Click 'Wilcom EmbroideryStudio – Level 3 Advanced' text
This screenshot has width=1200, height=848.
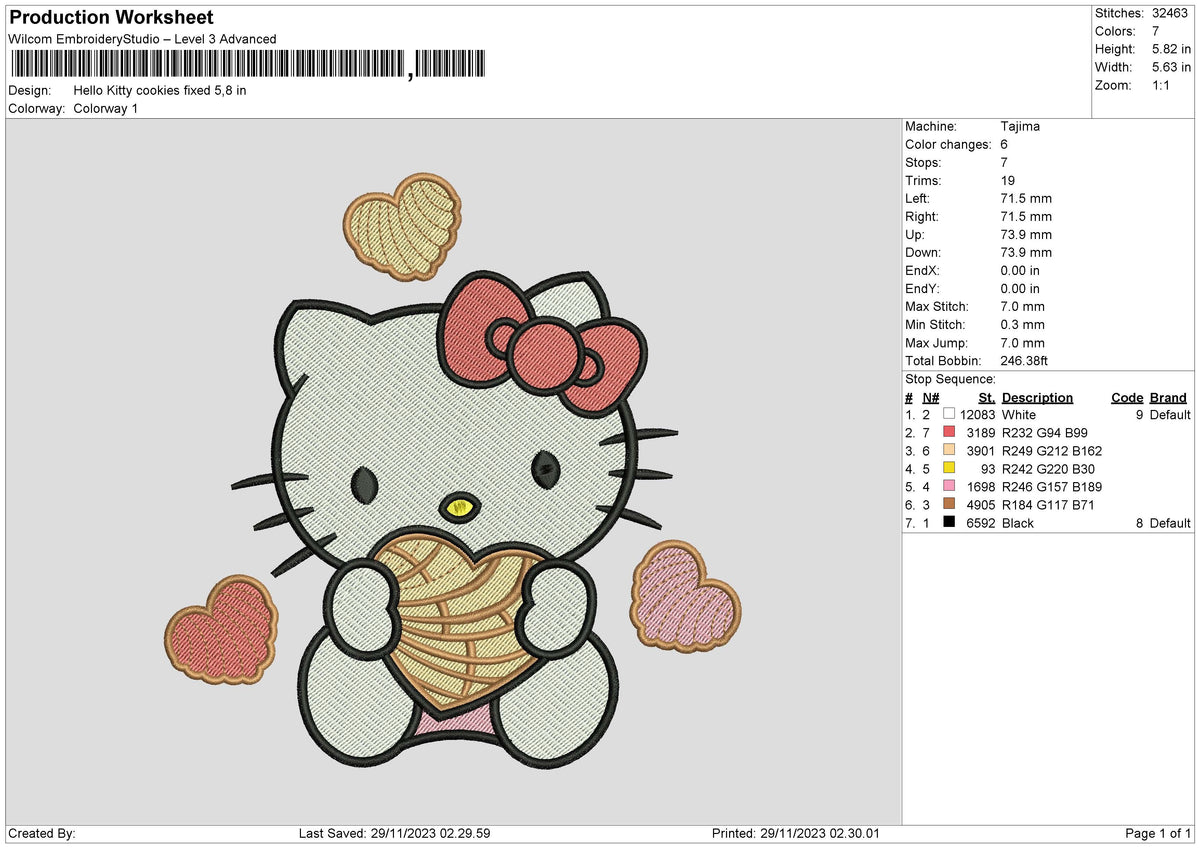[142, 39]
